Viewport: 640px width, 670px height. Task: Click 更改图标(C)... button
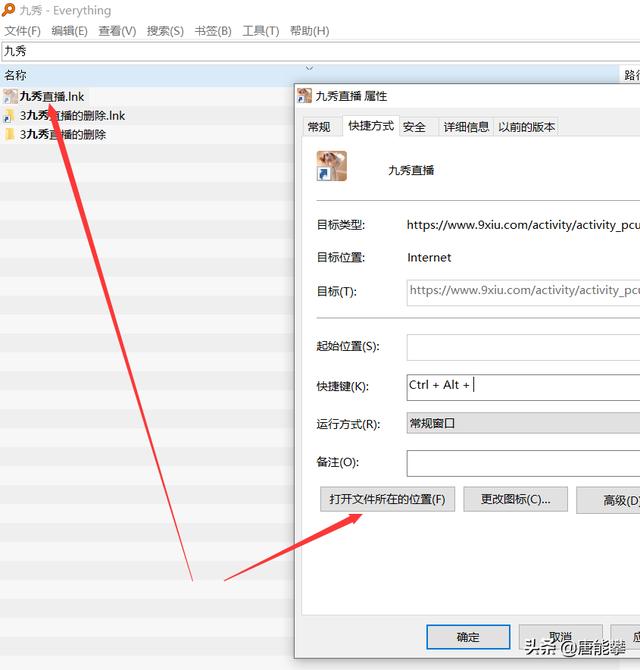coord(516,499)
